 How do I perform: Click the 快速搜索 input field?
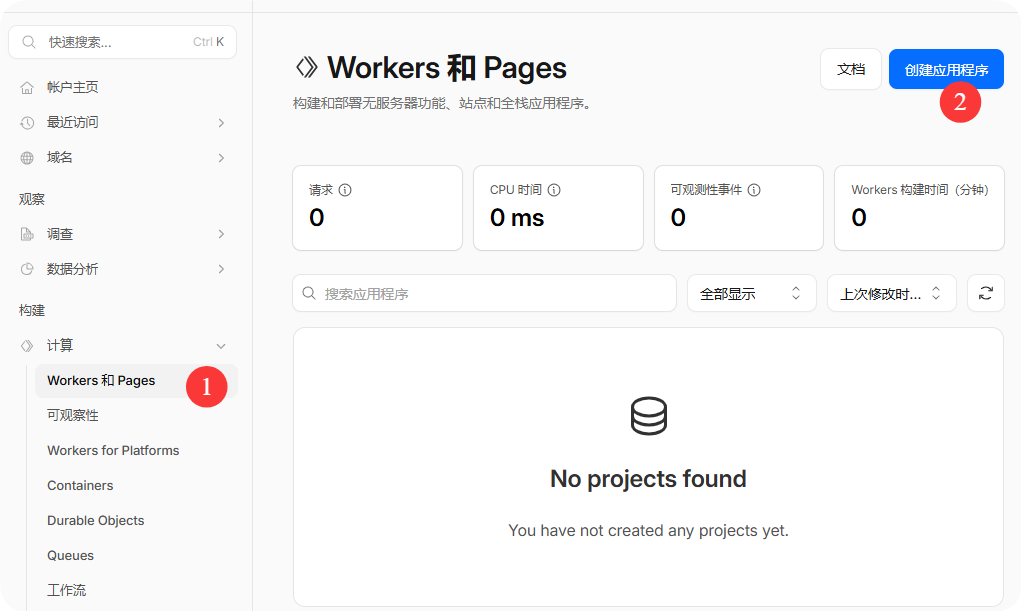pyautogui.click(x=122, y=42)
